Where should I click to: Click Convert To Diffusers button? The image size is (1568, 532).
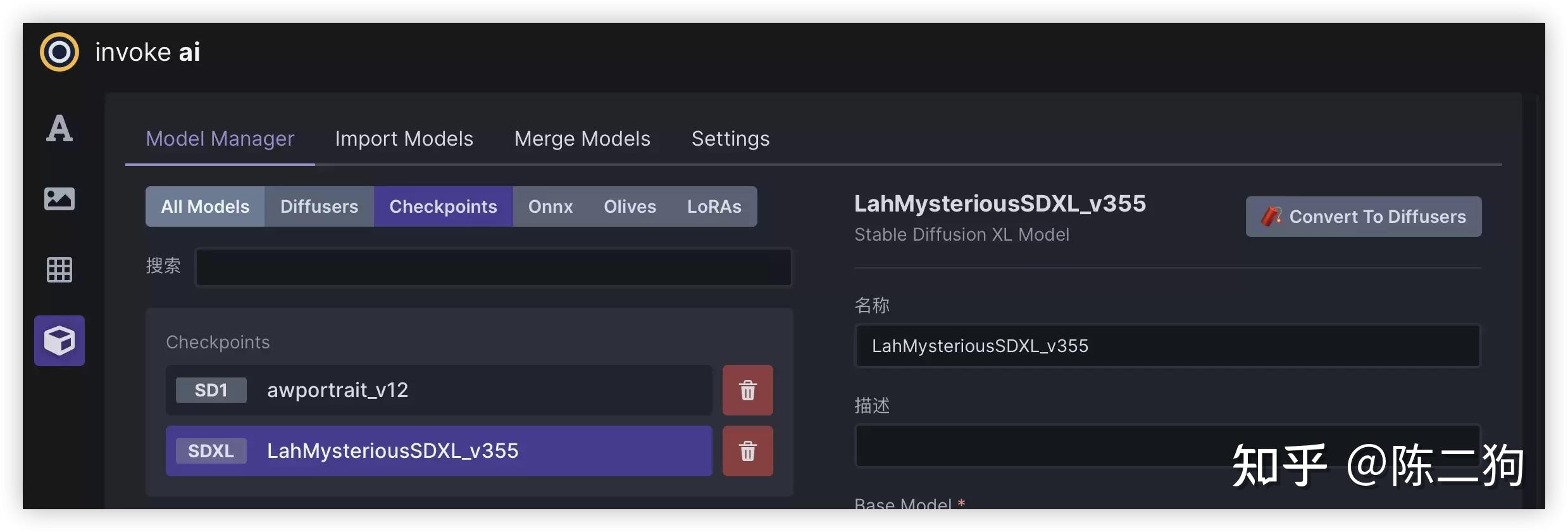pyautogui.click(x=1364, y=217)
